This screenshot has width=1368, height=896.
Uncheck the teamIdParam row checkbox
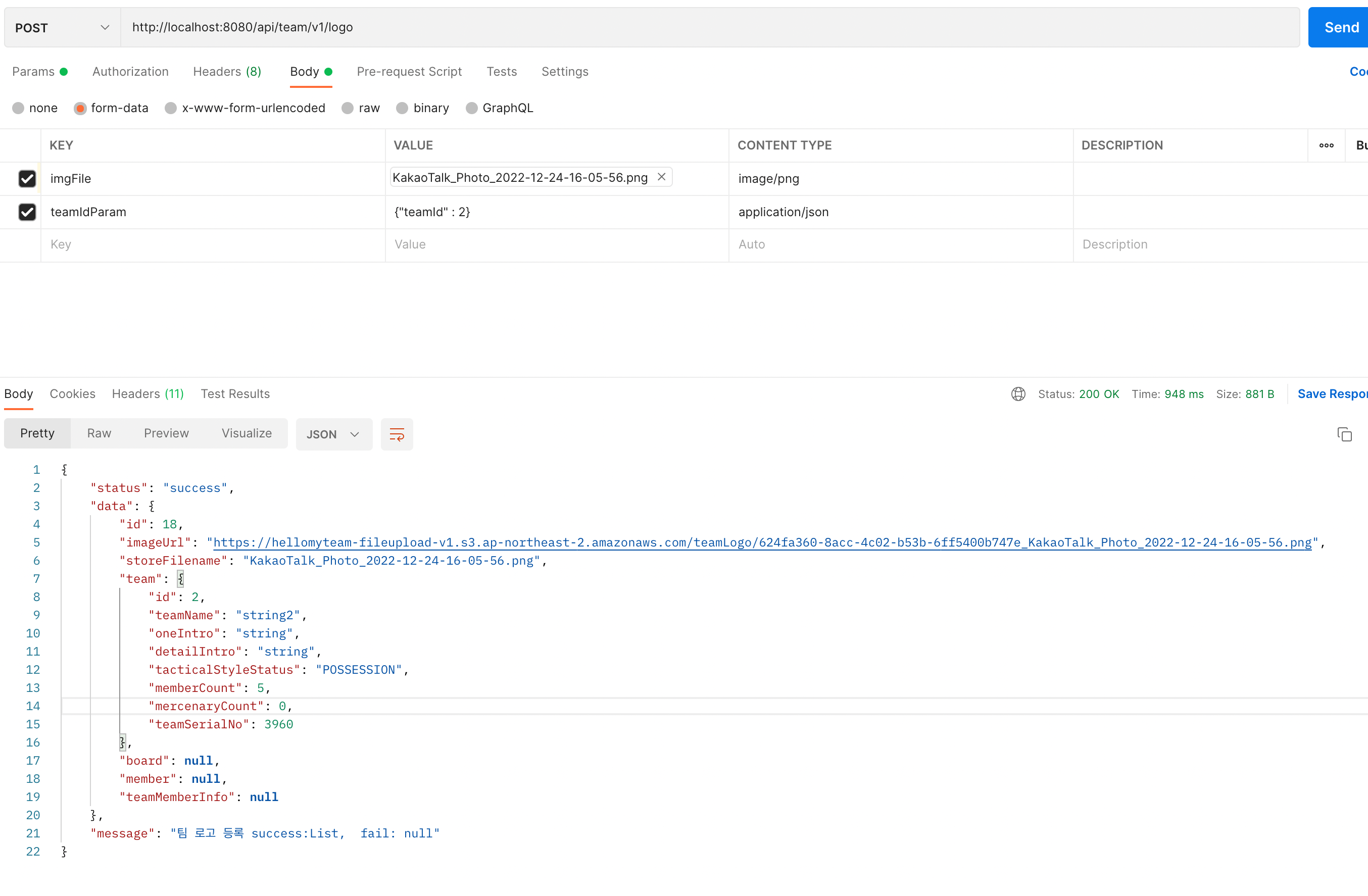point(27,212)
